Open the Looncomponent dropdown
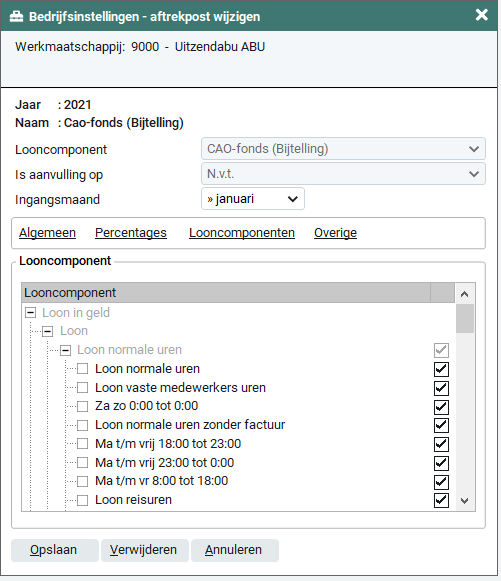The height and width of the screenshot is (581, 501). 343,149
